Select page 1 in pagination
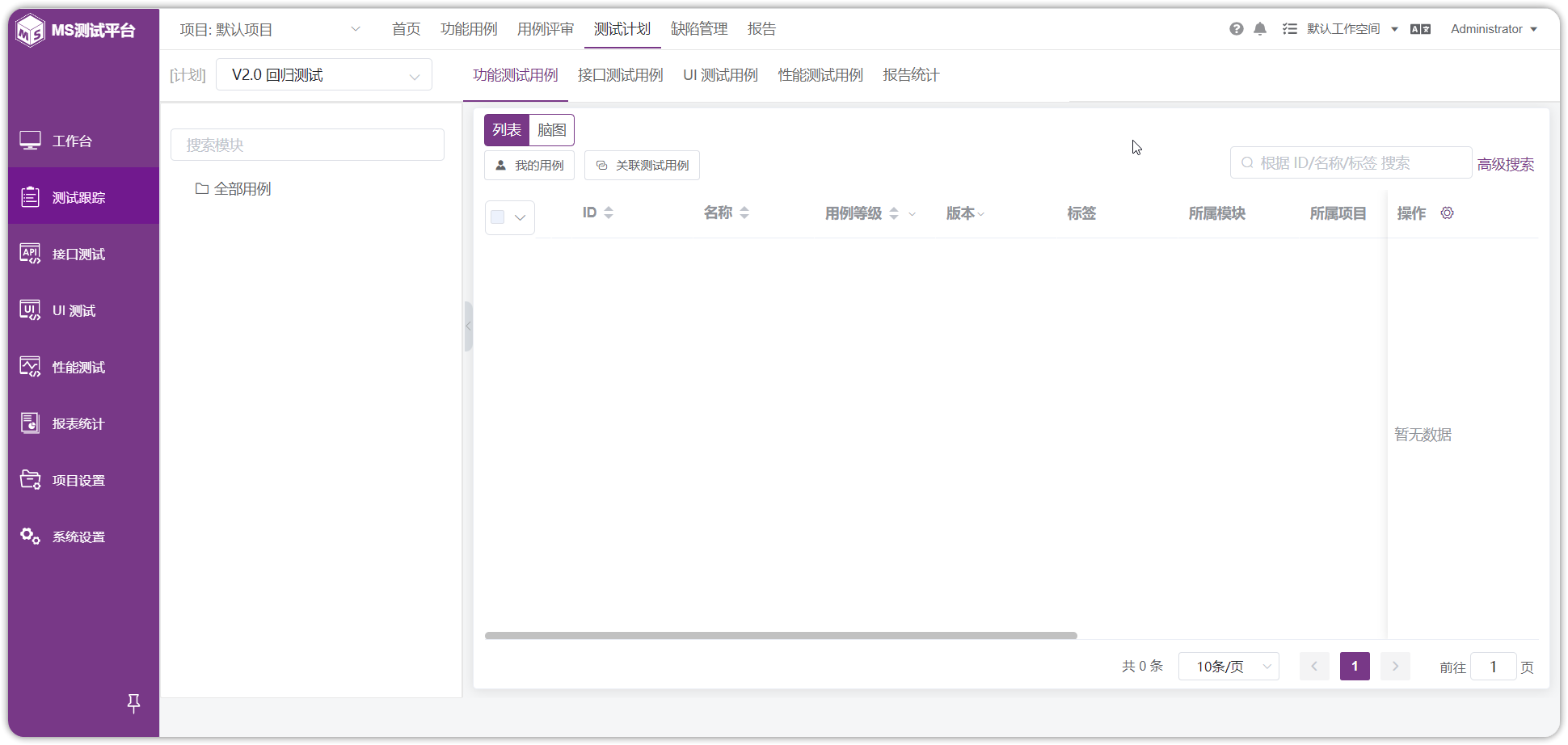Viewport: 1568px width, 745px height. [x=1355, y=667]
